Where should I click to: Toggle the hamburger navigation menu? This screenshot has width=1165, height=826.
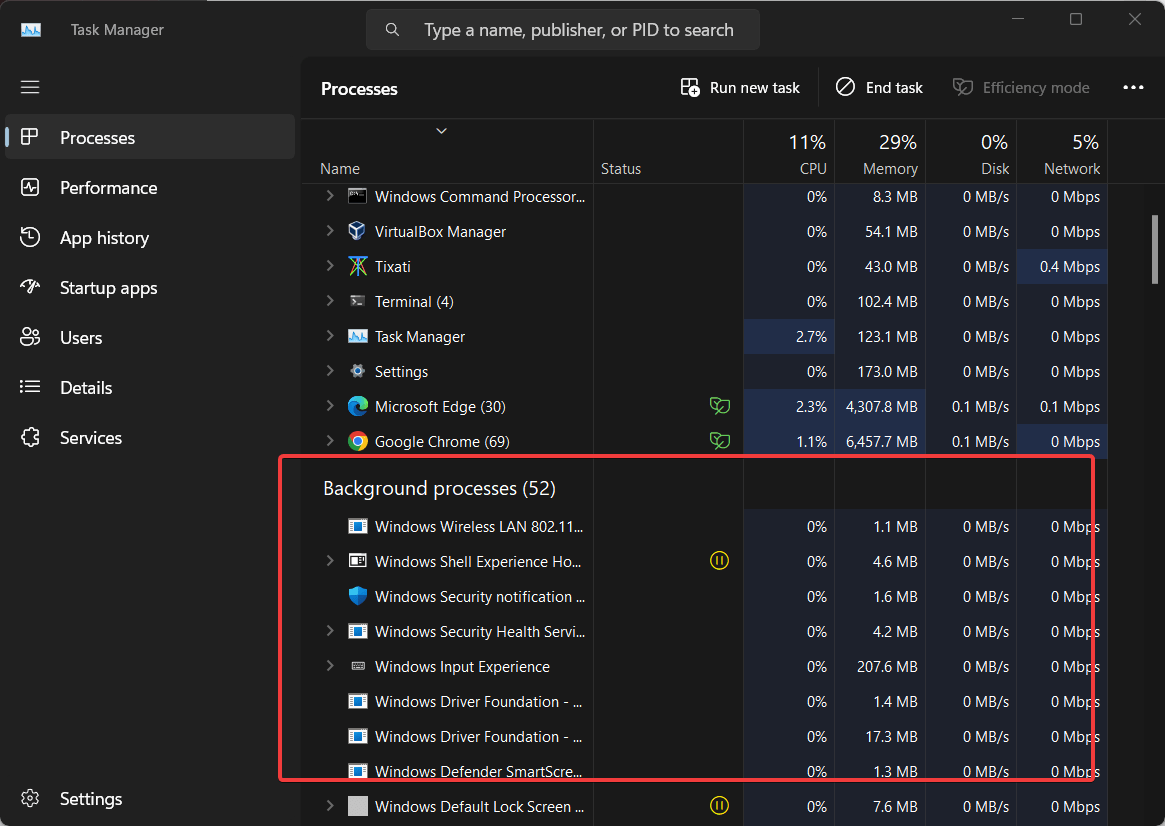click(29, 87)
